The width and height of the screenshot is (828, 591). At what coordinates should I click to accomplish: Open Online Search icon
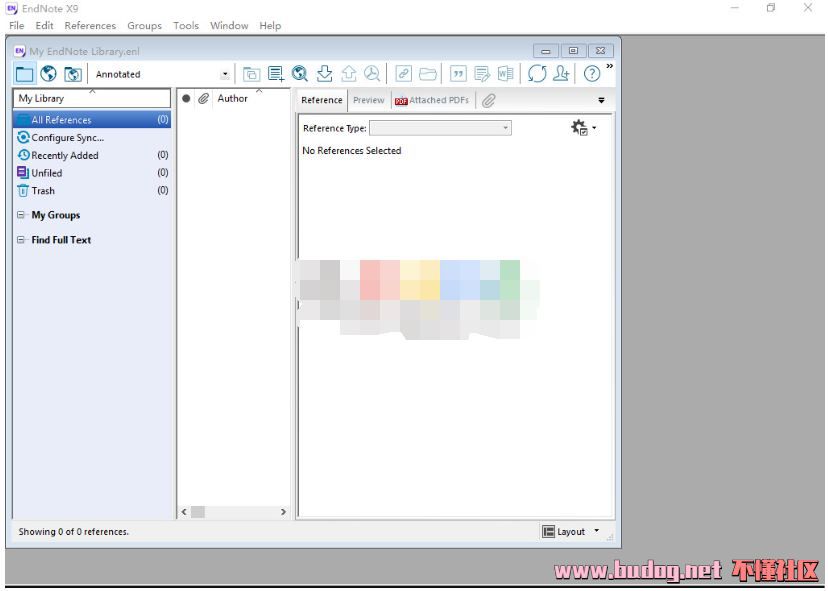pyautogui.click(x=300, y=74)
